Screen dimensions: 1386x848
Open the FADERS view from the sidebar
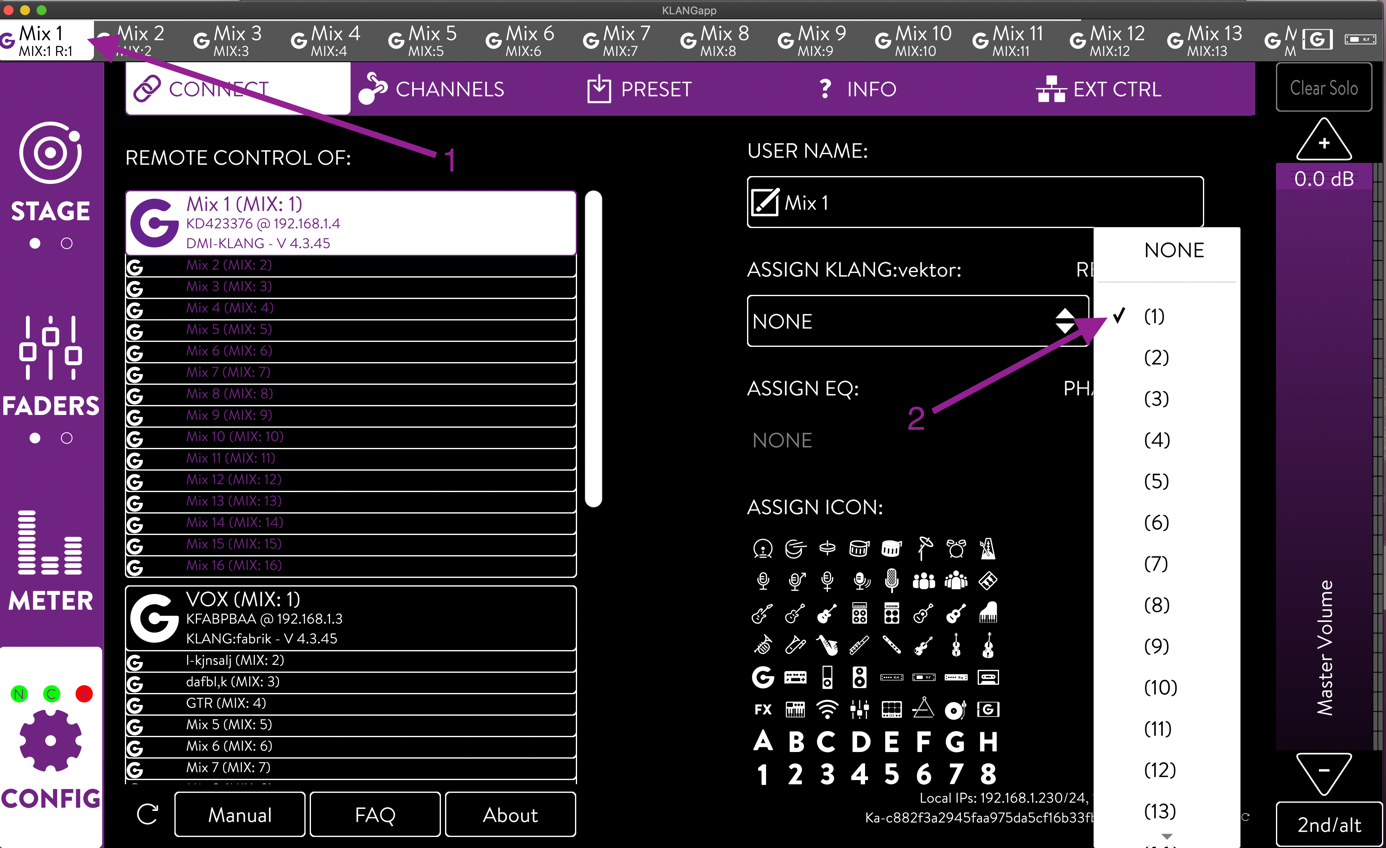pos(50,366)
